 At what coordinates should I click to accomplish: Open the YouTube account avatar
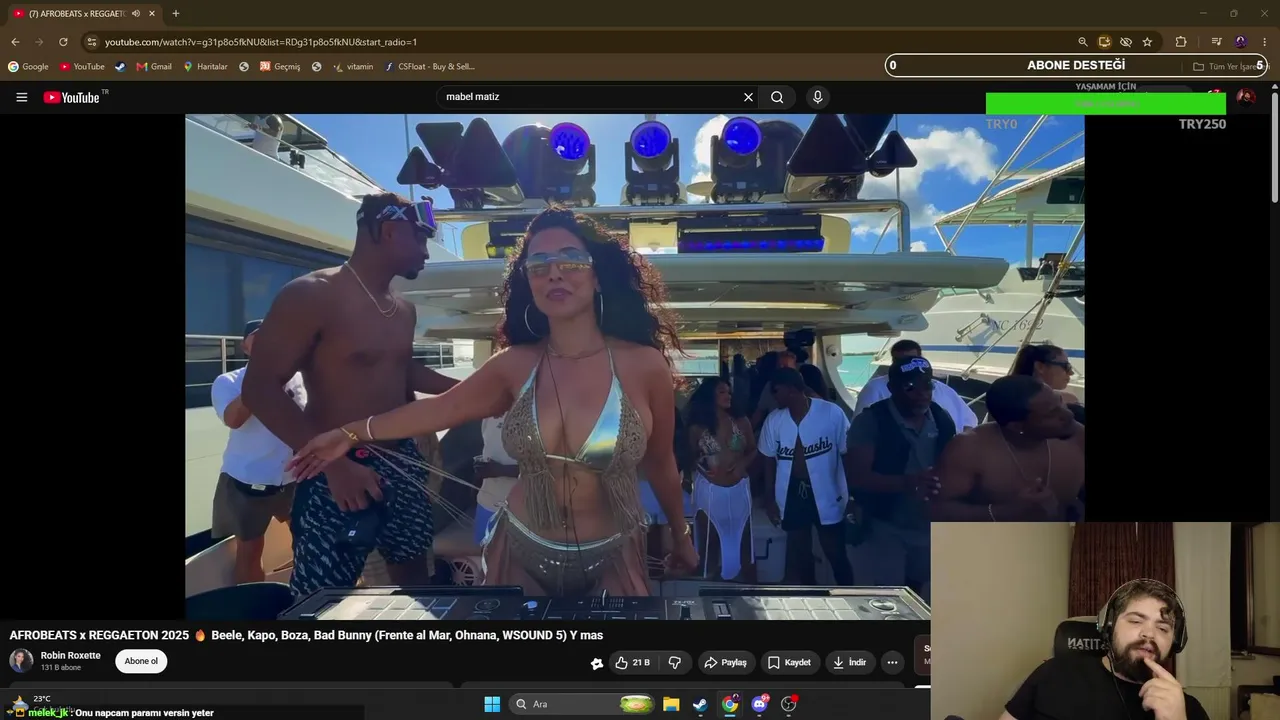pyautogui.click(x=1246, y=97)
